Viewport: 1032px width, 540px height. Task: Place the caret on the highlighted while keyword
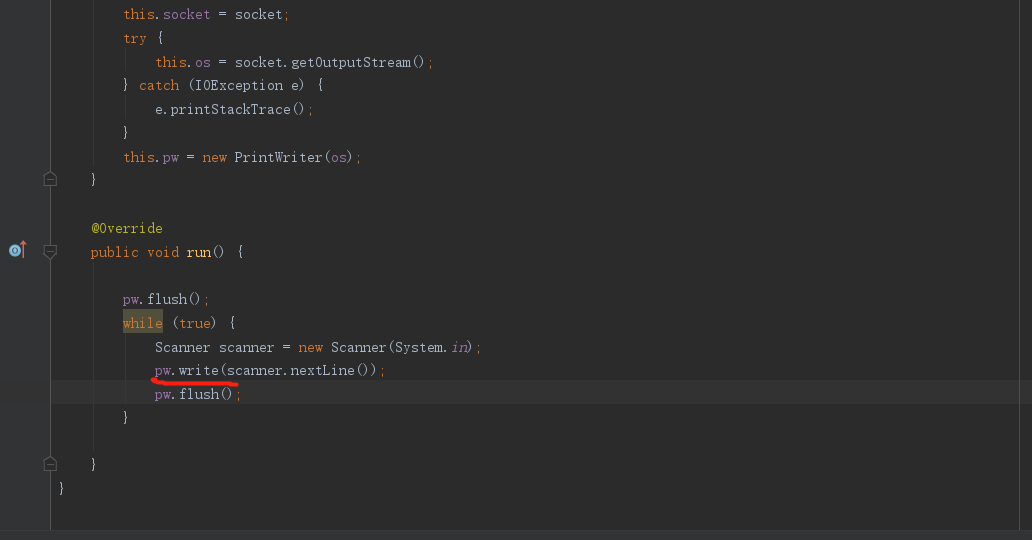(143, 323)
